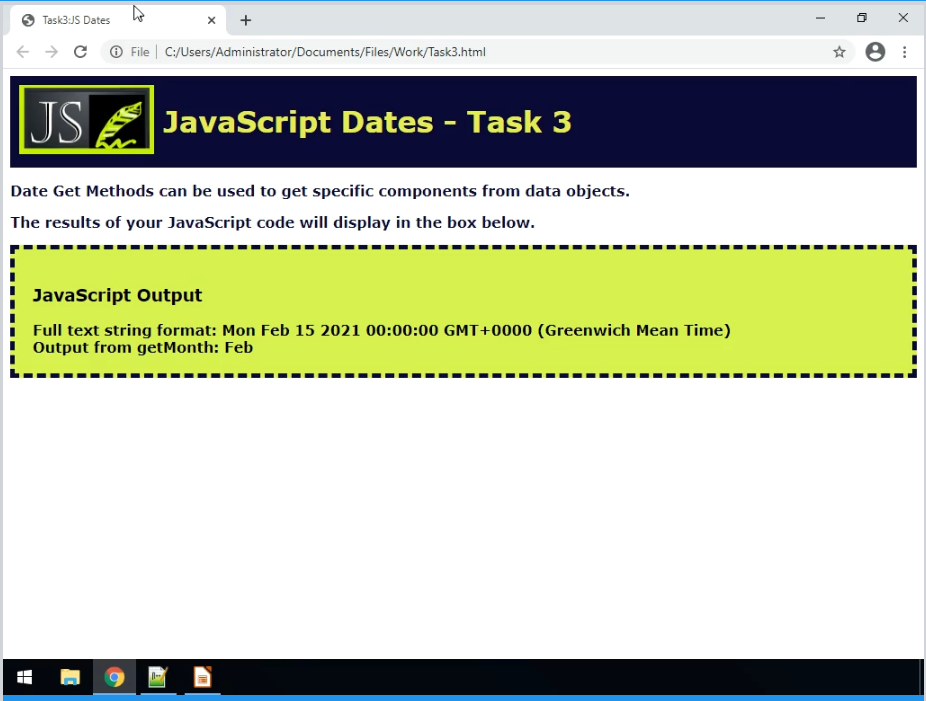Restore down the Chrome window
Image resolution: width=926 pixels, height=701 pixels.
(862, 18)
